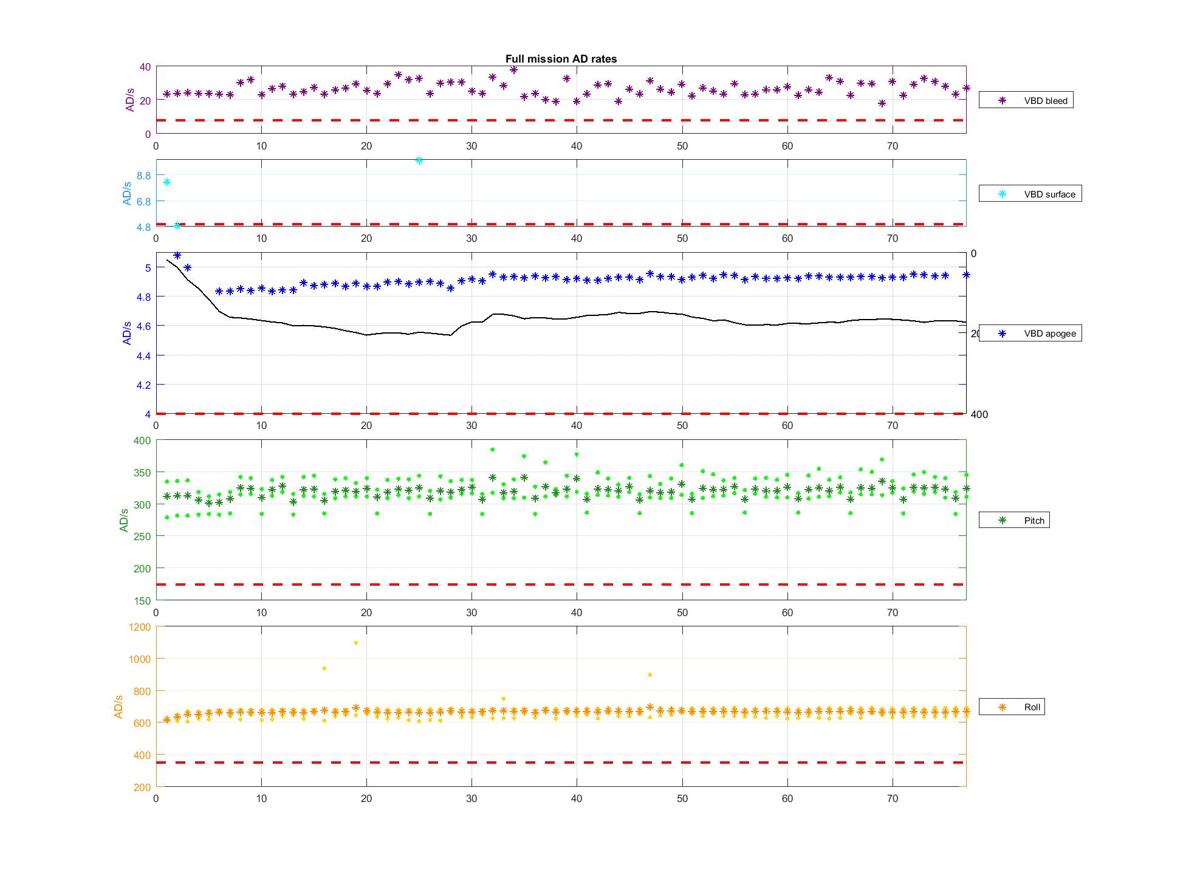This screenshot has height=885, width=1200.
Task: Click the orange AD/s label of Roll plot
Action: 119,708
